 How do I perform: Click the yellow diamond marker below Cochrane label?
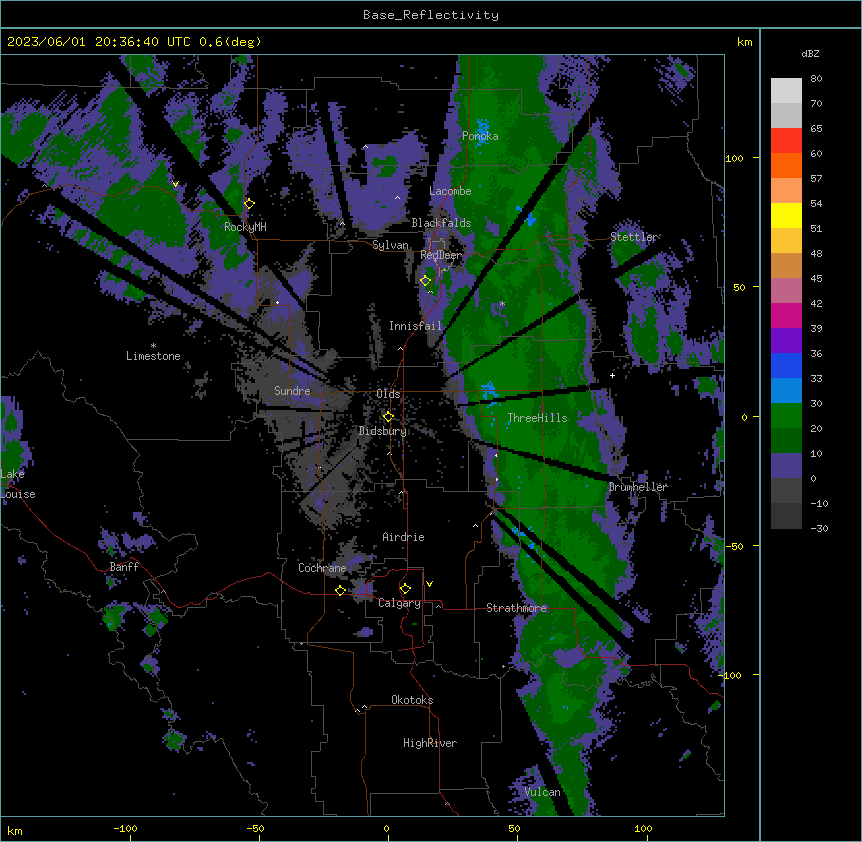click(340, 591)
